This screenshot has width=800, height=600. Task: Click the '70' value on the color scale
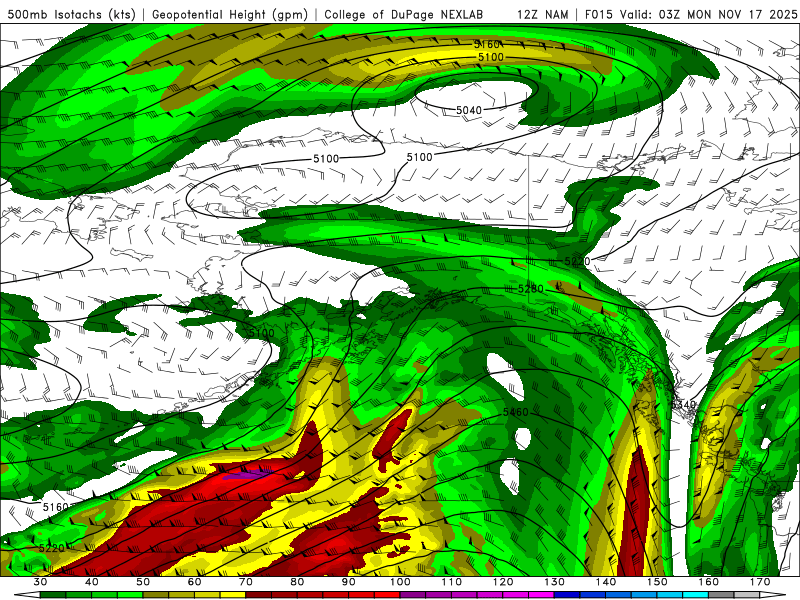246,582
